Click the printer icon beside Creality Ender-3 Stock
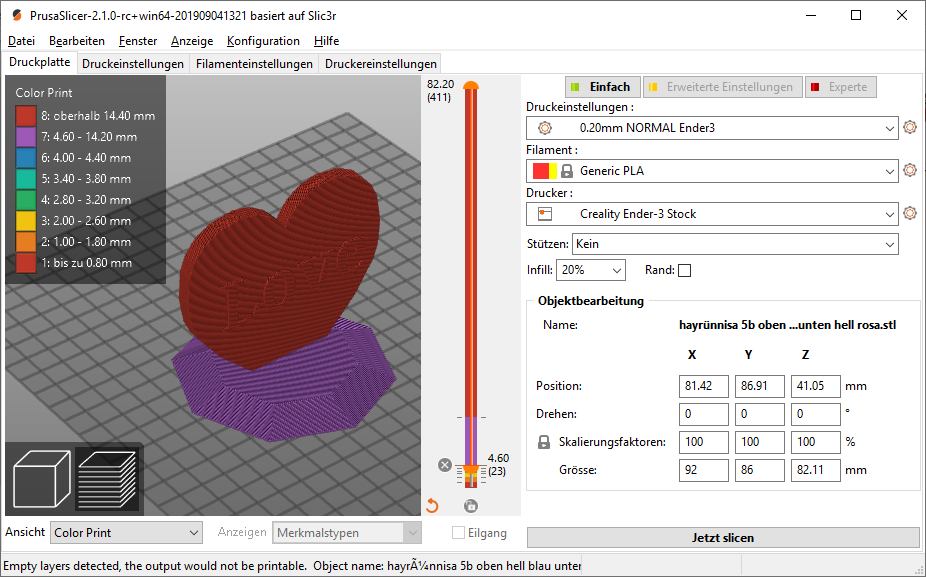926x577 pixels. coord(544,214)
